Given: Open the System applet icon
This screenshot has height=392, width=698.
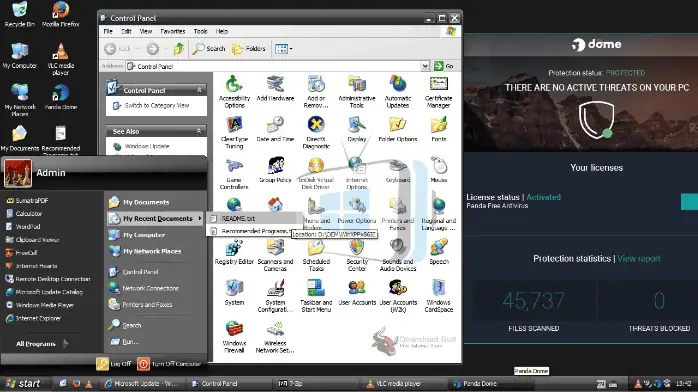Looking at the screenshot, I should (234, 293).
